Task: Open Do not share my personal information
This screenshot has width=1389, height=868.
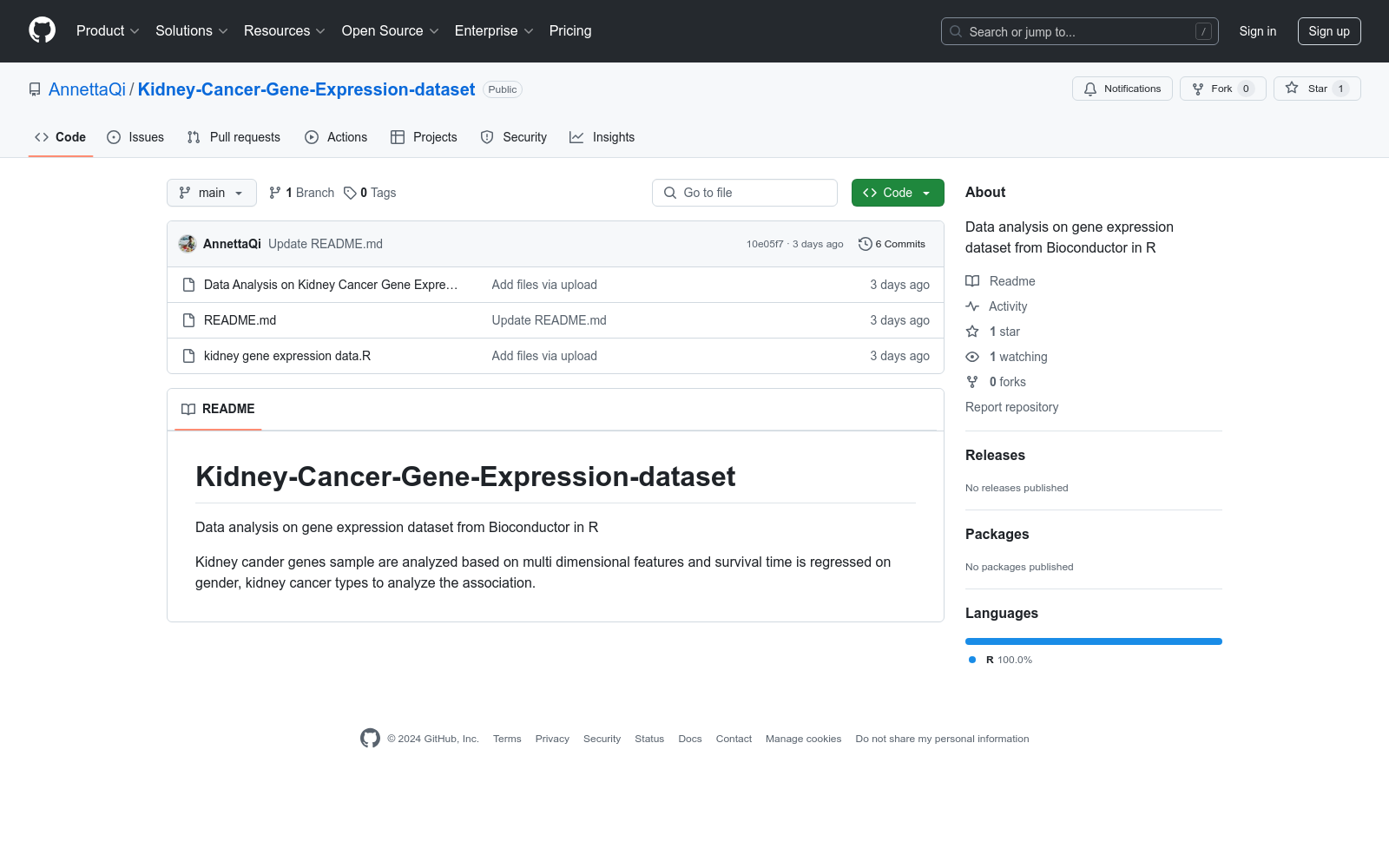Action: click(x=942, y=739)
